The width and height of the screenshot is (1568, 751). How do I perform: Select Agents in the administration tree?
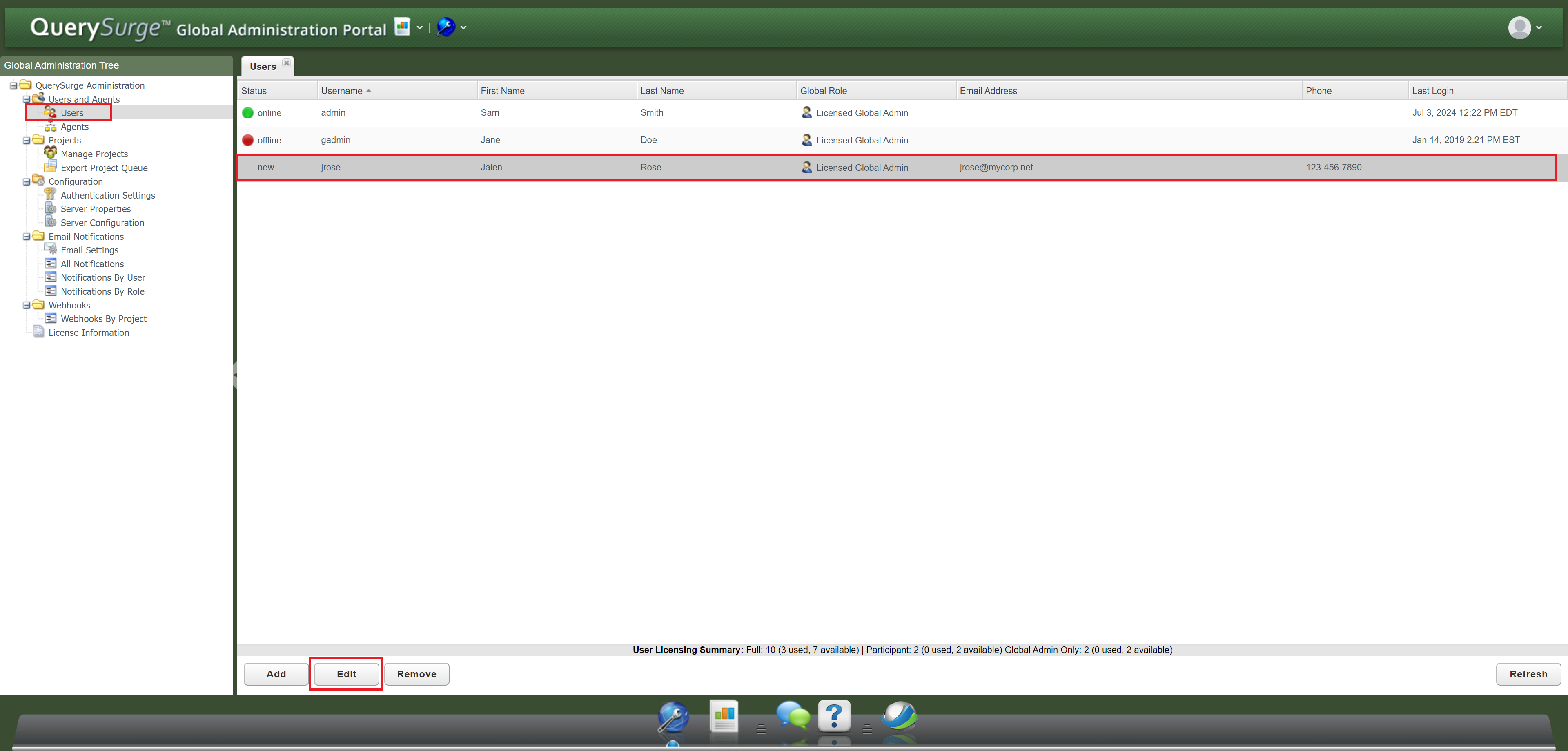(74, 127)
